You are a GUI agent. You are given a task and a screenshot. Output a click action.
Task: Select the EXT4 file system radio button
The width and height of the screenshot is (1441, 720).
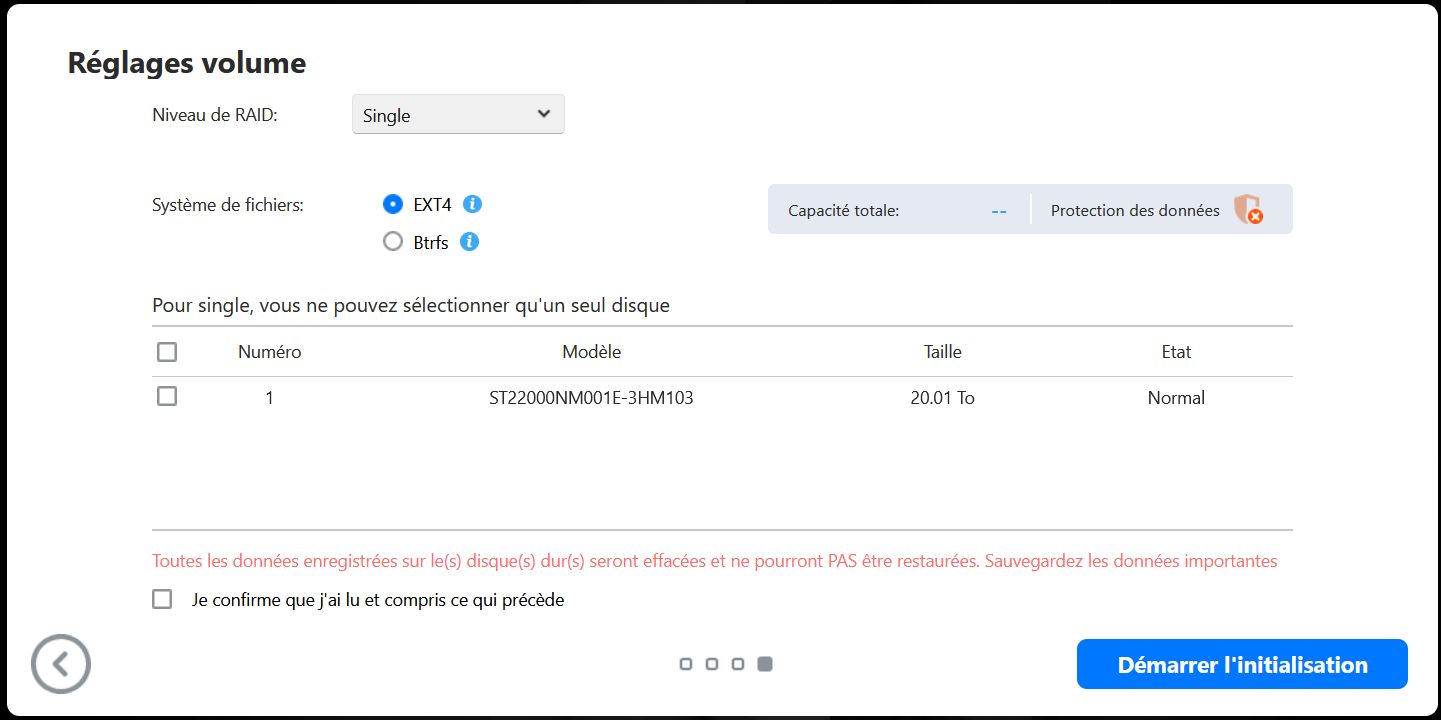pos(393,204)
